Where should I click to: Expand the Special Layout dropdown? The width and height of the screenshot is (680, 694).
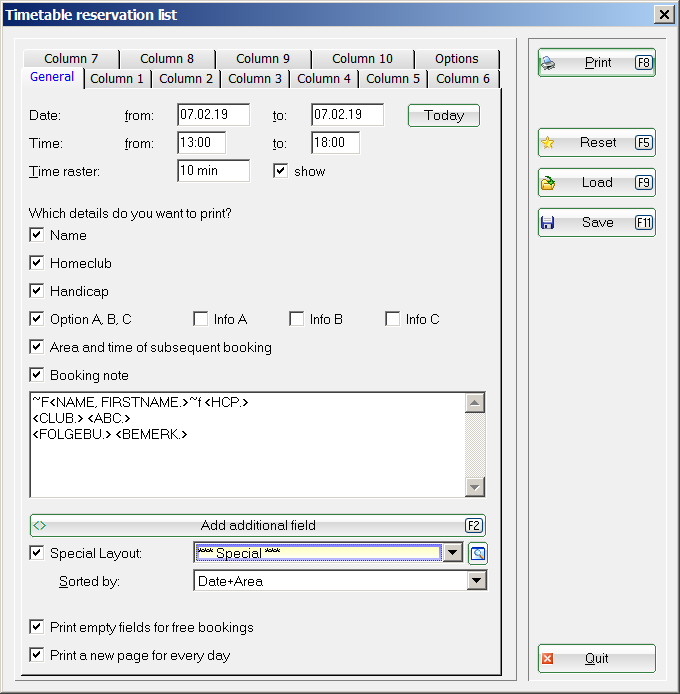(x=452, y=553)
